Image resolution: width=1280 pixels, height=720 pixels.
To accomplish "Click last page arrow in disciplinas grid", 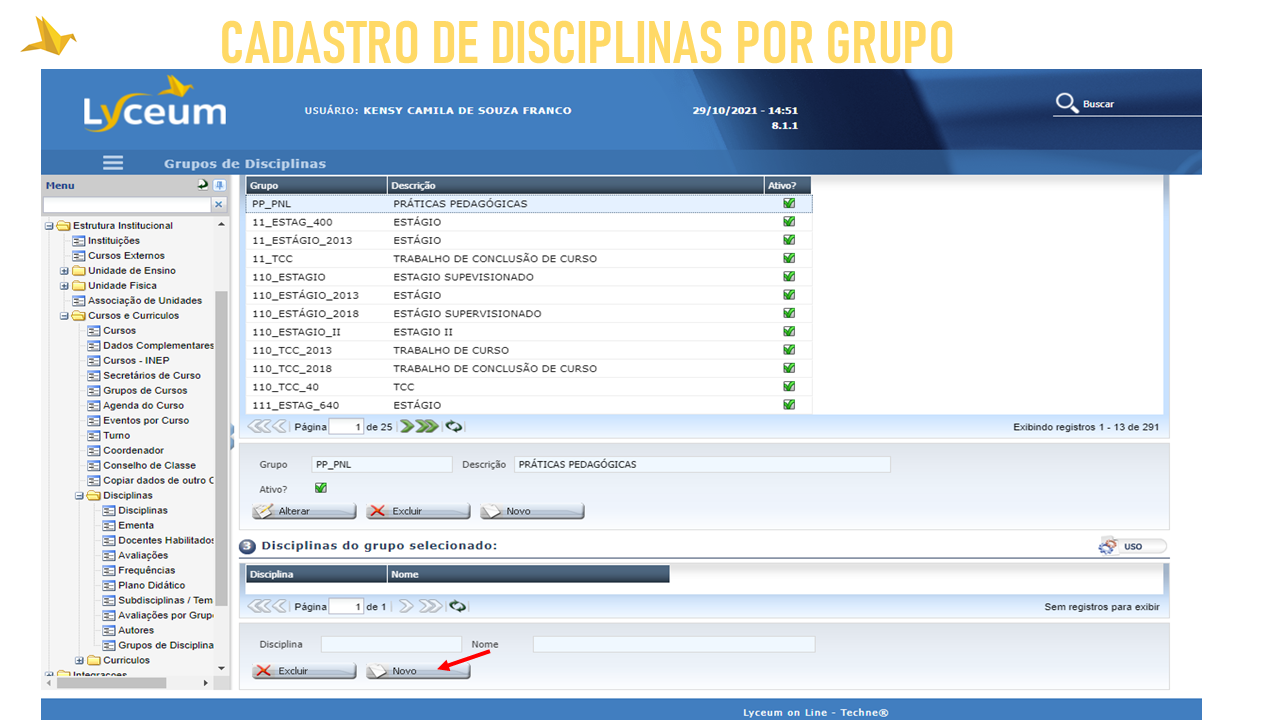I will pyautogui.click(x=430, y=606).
